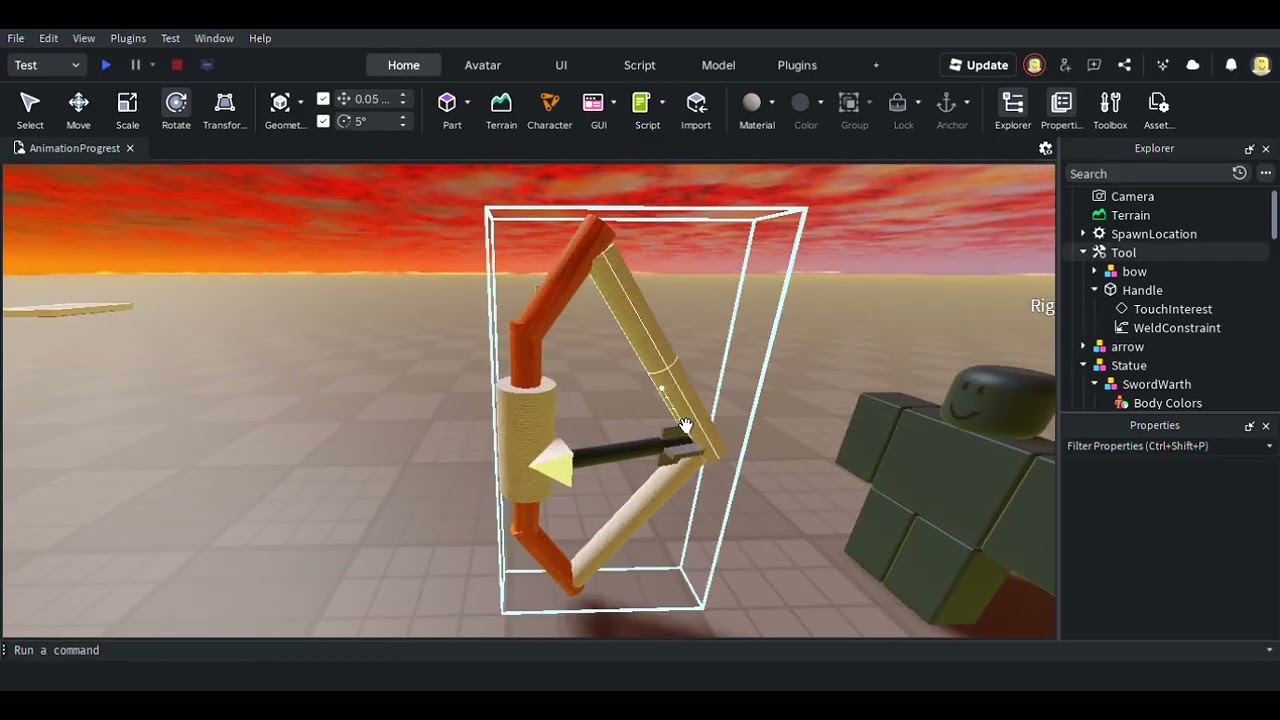This screenshot has width=1280, height=720.
Task: Collapse the Handle node
Action: [x=1094, y=290]
